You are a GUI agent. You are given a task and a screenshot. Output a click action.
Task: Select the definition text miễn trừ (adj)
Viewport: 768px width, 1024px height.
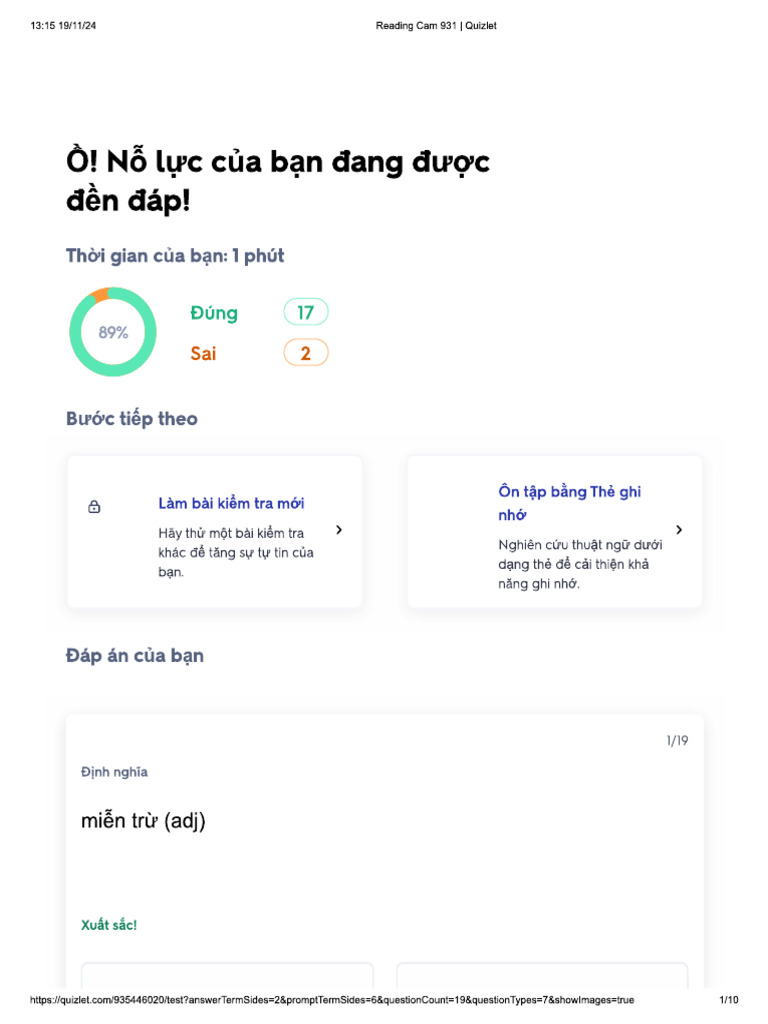143,821
